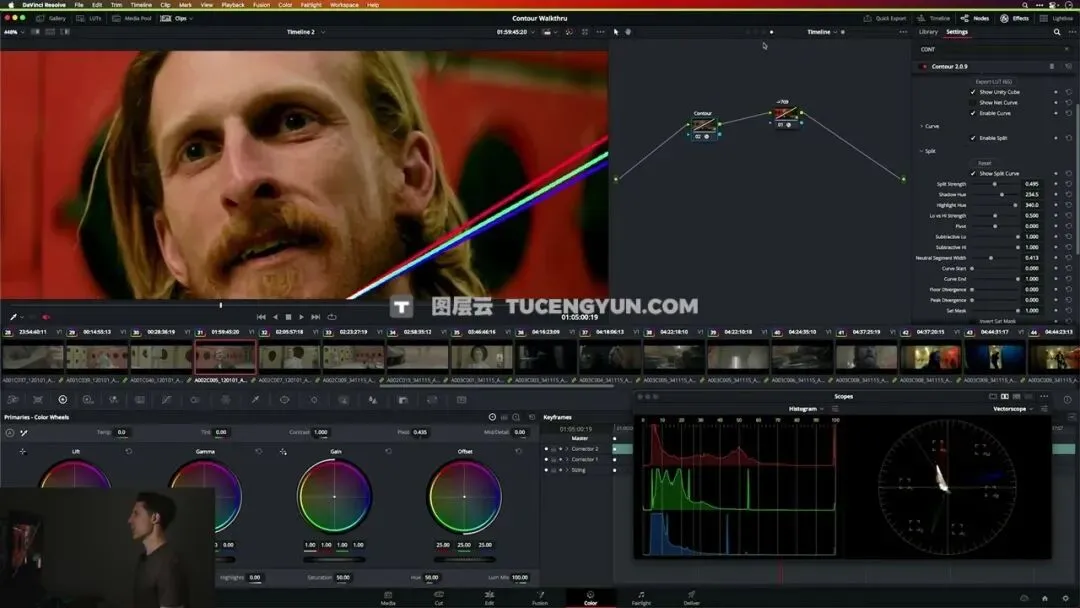Open the 3D stereoscopic palette
This screenshot has width=1080, height=608.
pos(461,399)
